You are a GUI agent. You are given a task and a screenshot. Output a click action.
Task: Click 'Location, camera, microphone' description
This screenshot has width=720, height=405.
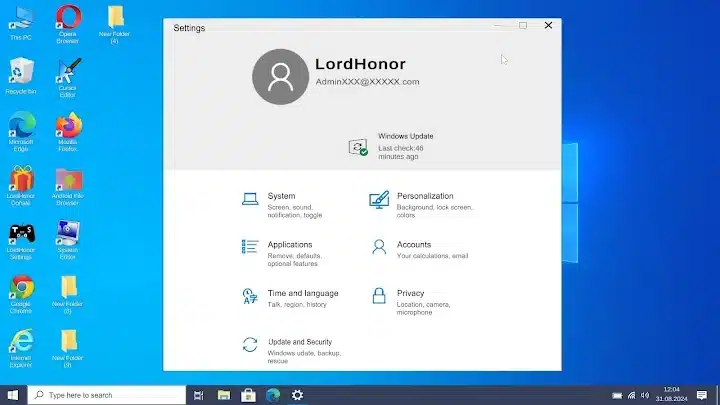coord(423,309)
